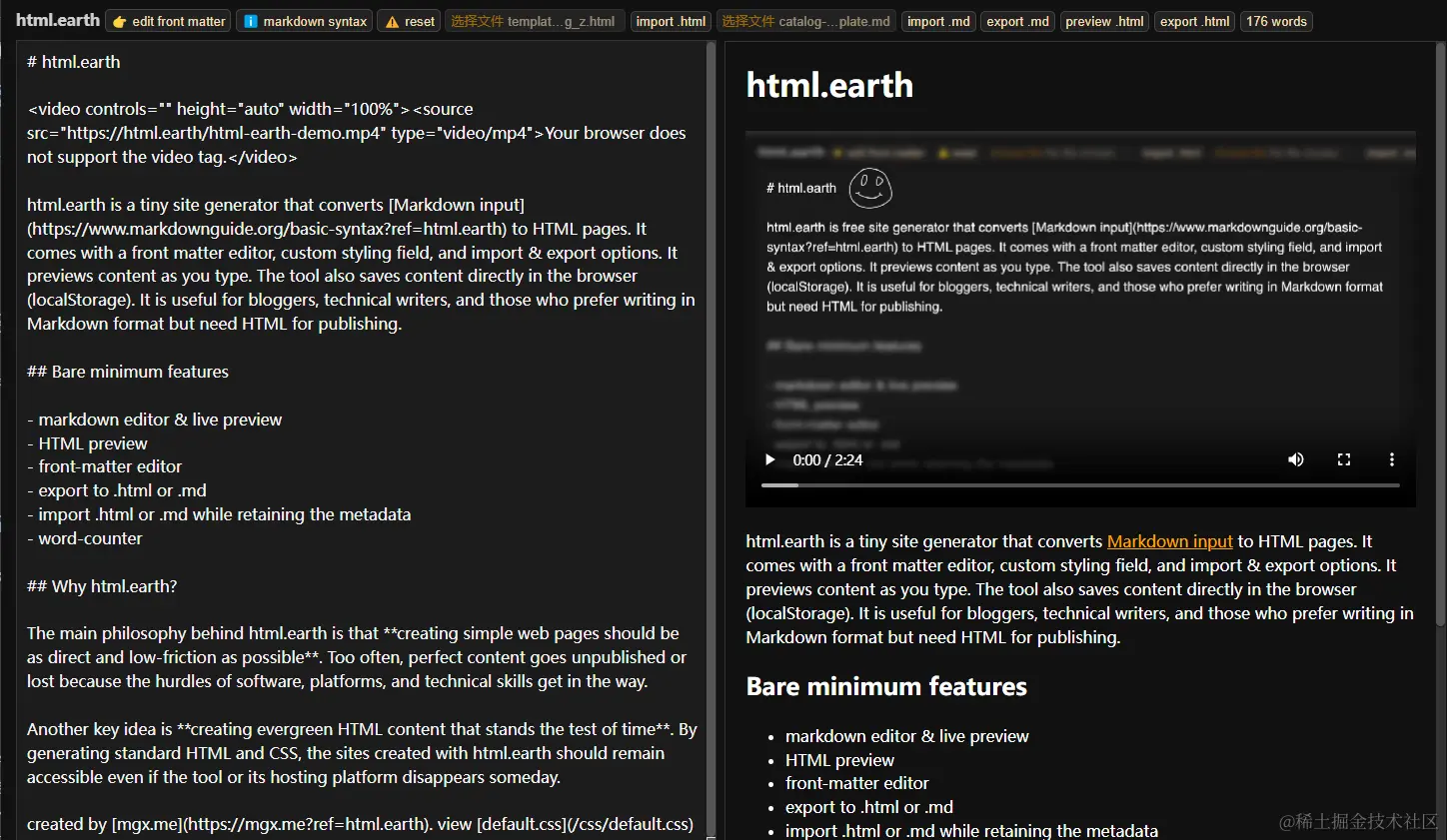Click the import .md button
The height and width of the screenshot is (840, 1447).
click(x=938, y=21)
